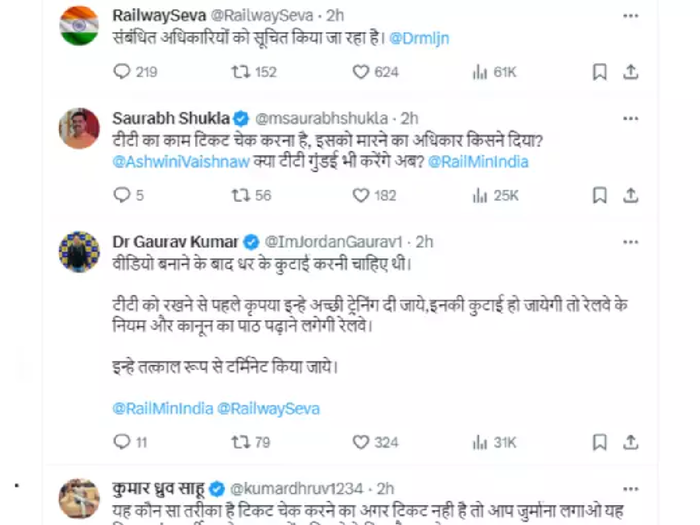Reply to Dr Gaurav Kumar's tweet
Screen dimensions: 700x525
pyautogui.click(x=122, y=442)
